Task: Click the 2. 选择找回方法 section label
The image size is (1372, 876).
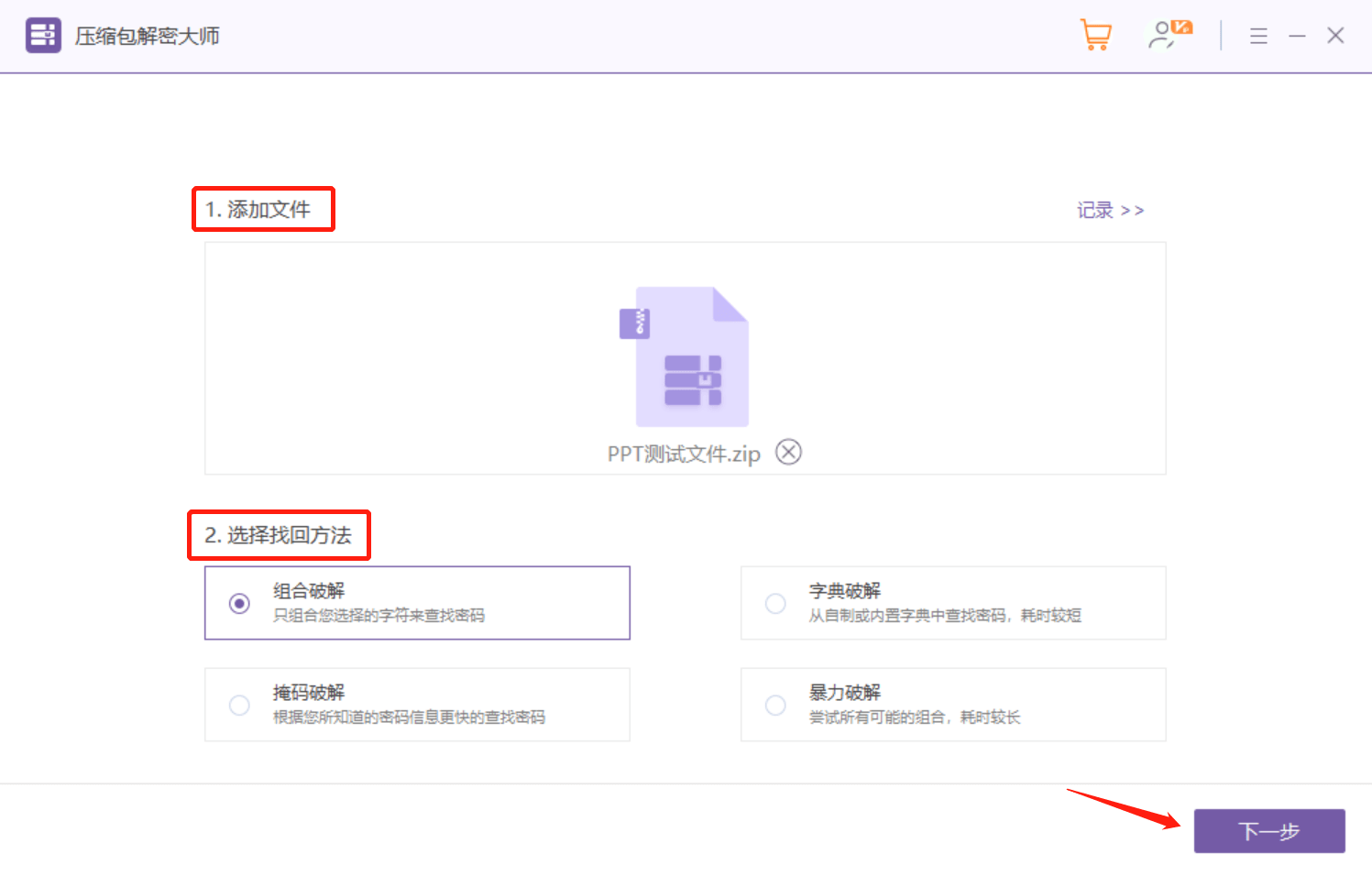Action: 279,534
